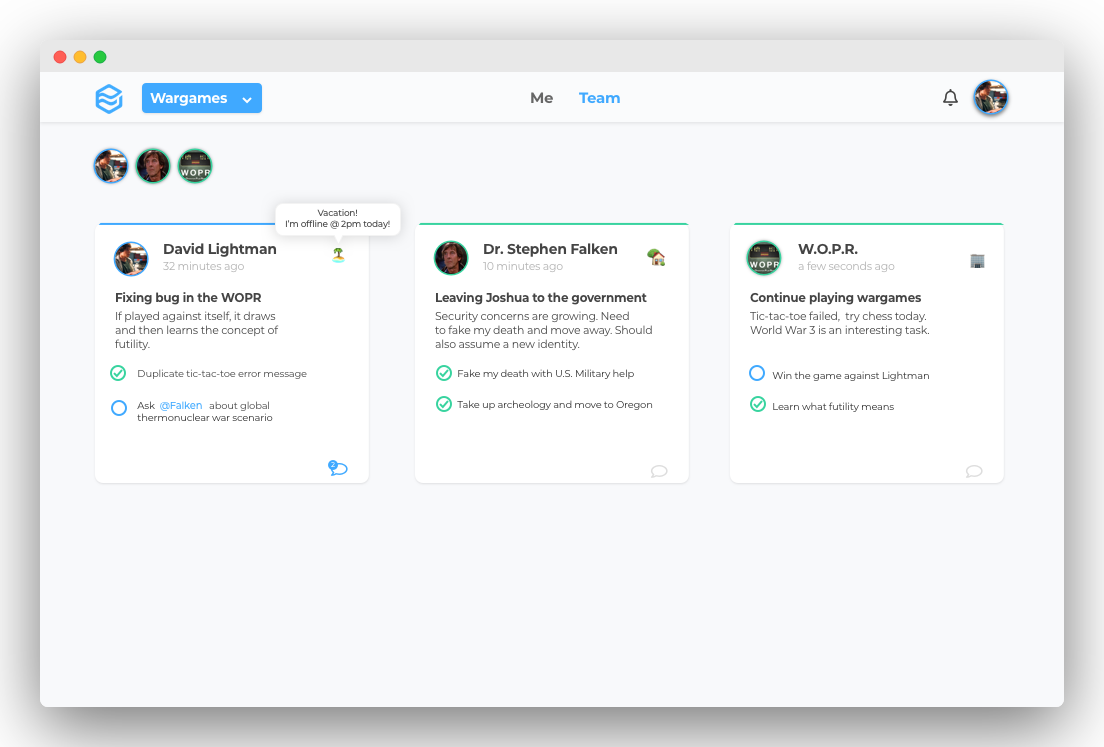Click David Lightman's card avatar
The height and width of the screenshot is (747, 1104).
click(131, 258)
